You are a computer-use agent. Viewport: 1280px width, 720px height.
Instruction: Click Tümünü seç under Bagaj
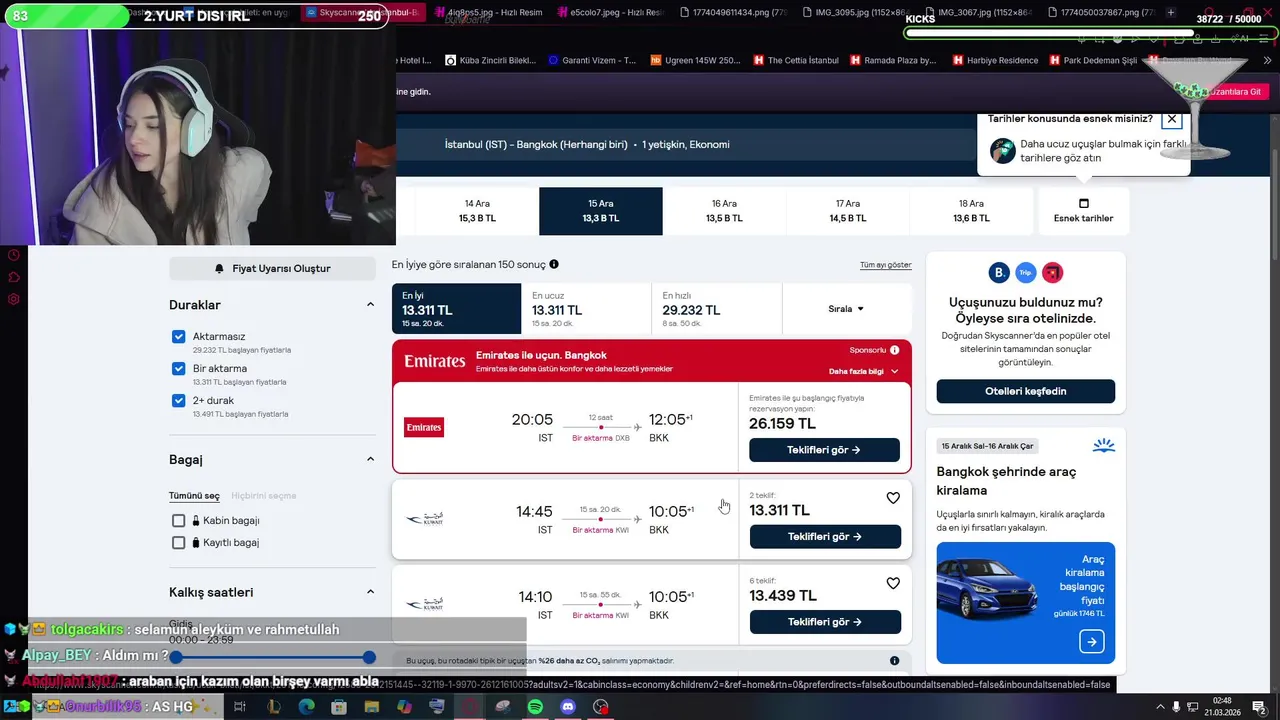coord(194,496)
